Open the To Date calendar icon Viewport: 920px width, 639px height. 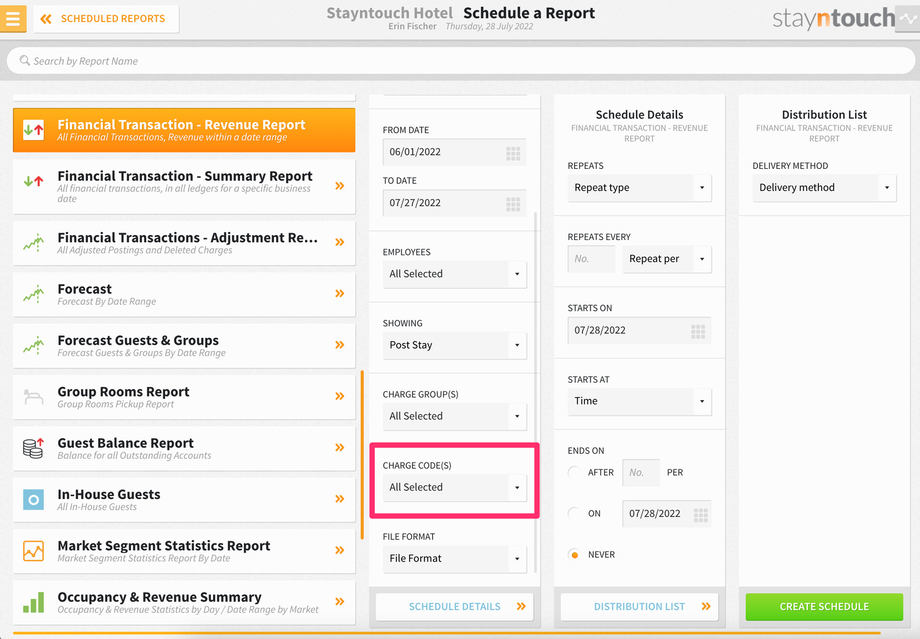point(513,204)
